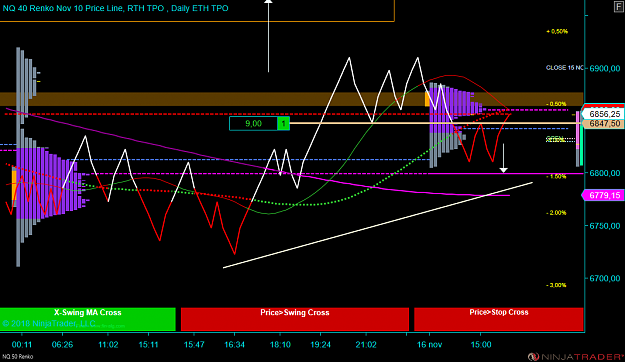Click the 15:11 time axis label
625x362 pixels.
click(148, 345)
